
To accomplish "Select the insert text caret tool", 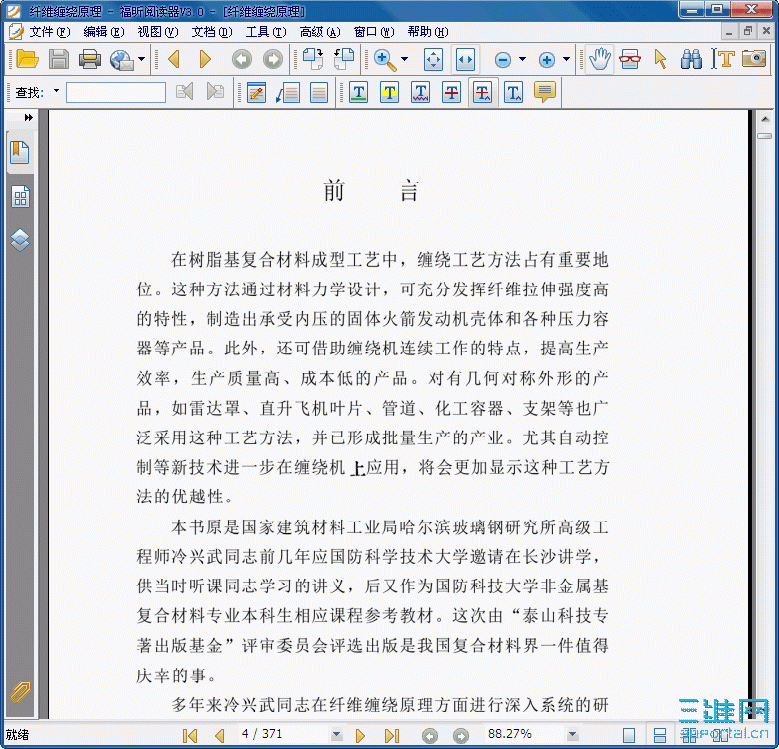I will click(514, 92).
